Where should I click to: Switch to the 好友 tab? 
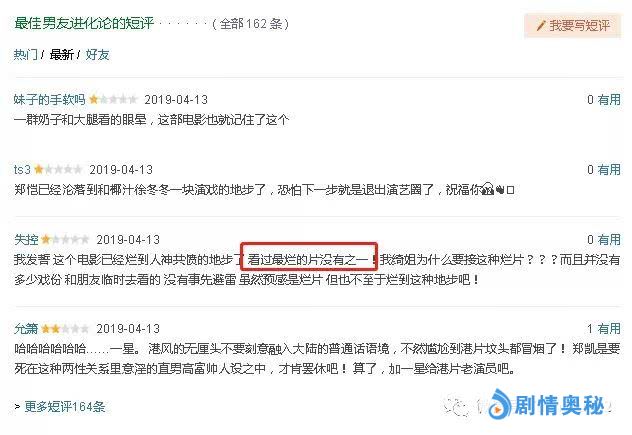(97, 54)
